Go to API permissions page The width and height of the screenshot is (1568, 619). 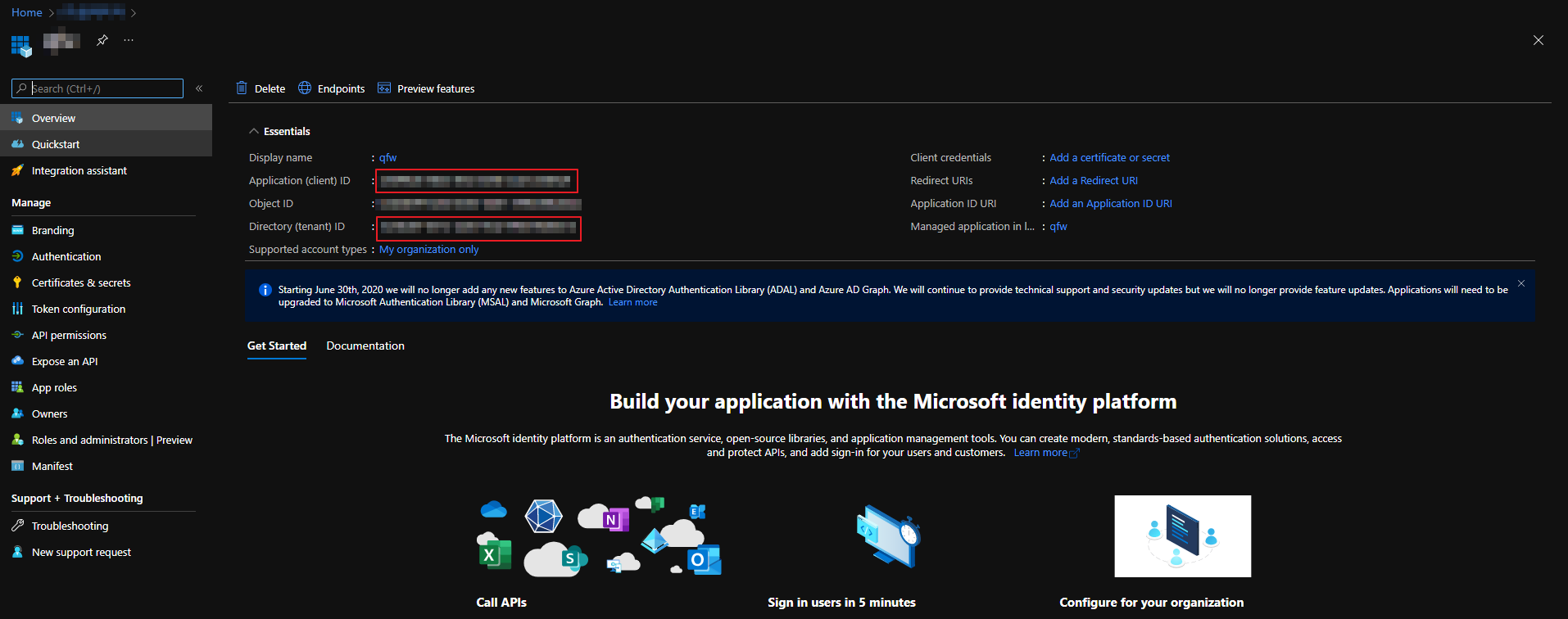69,335
